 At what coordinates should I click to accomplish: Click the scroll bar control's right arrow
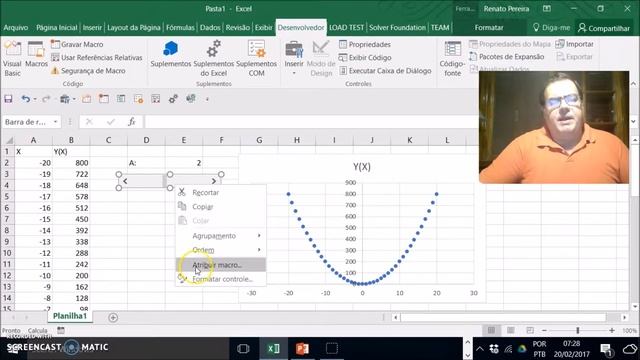[214, 181]
